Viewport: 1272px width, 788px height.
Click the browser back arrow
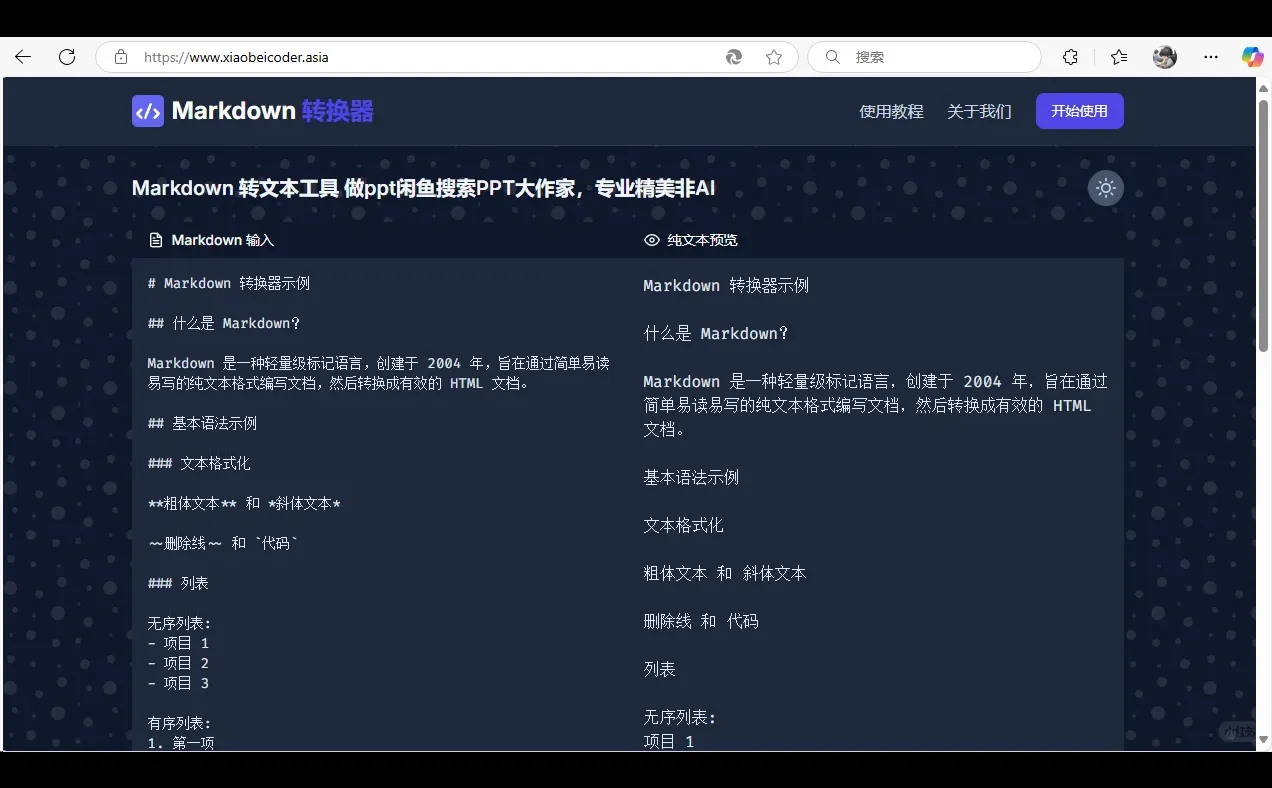[x=22, y=56]
